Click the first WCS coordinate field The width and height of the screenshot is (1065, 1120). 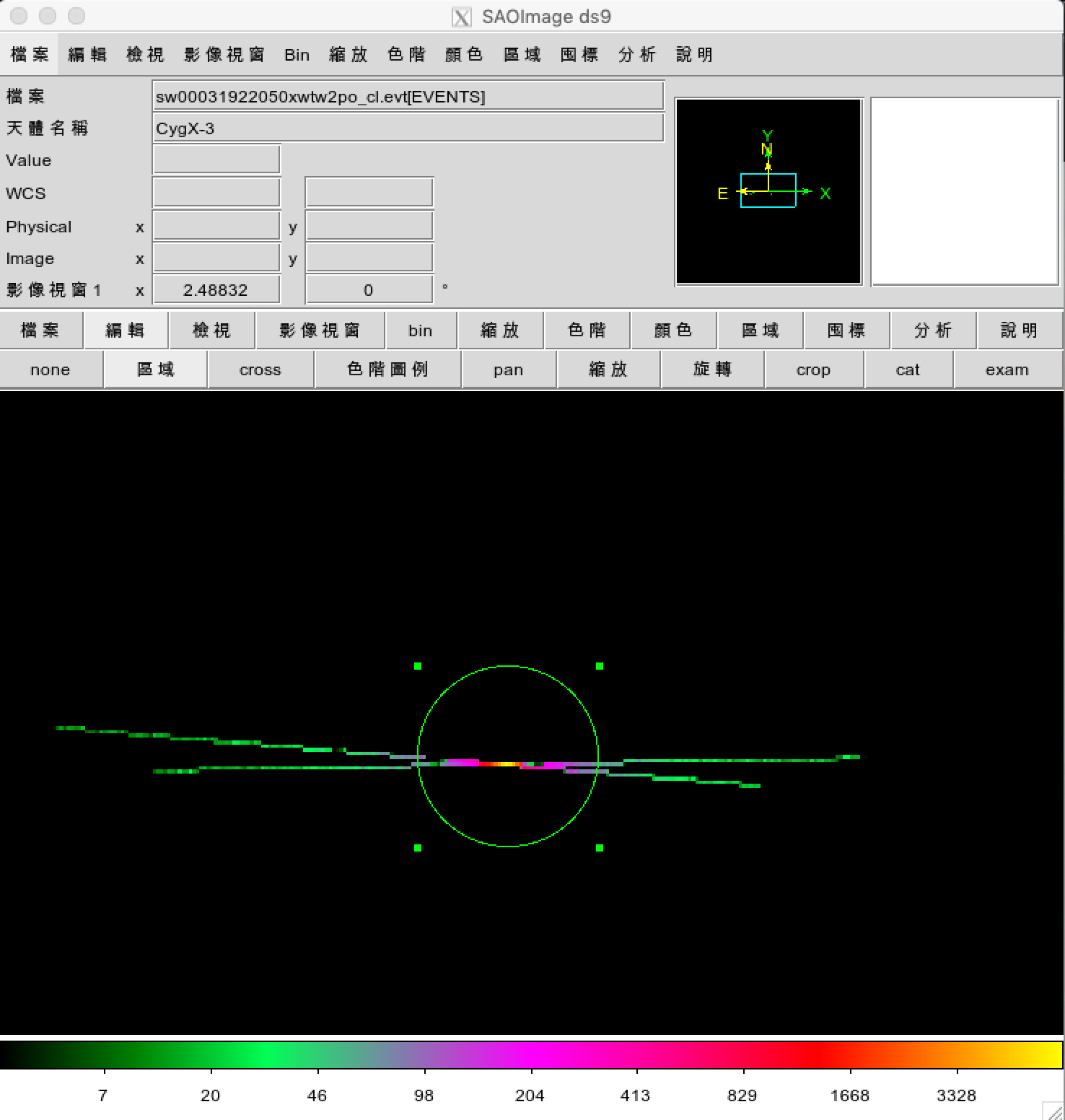pos(216,193)
